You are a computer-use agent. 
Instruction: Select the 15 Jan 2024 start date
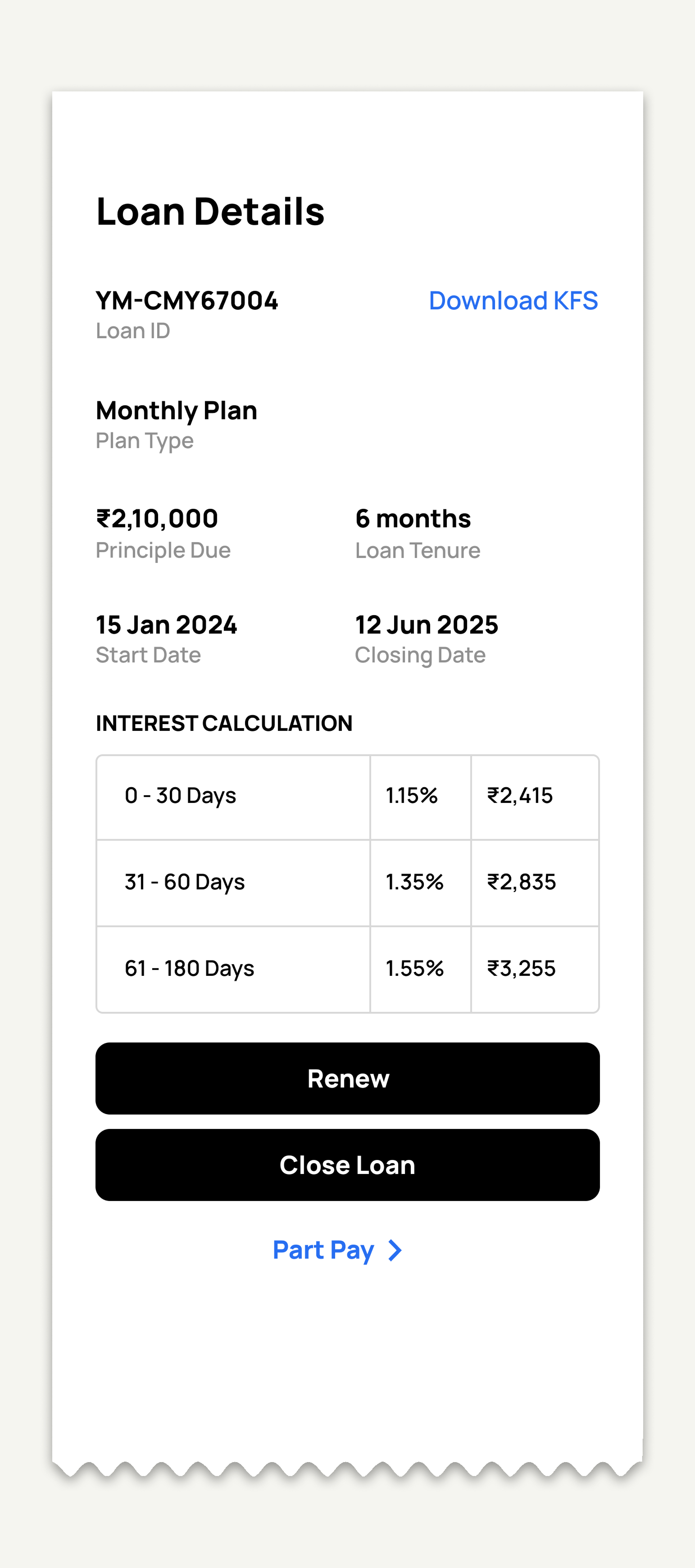(166, 625)
